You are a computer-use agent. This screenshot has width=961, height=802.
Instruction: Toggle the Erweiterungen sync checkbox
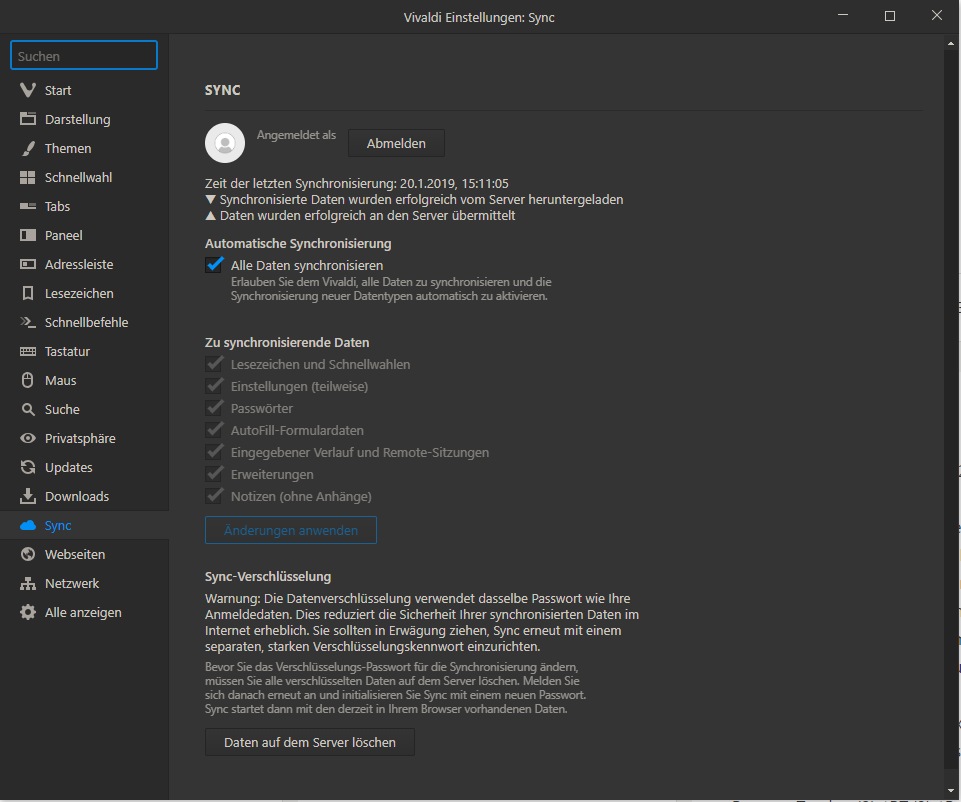click(214, 474)
